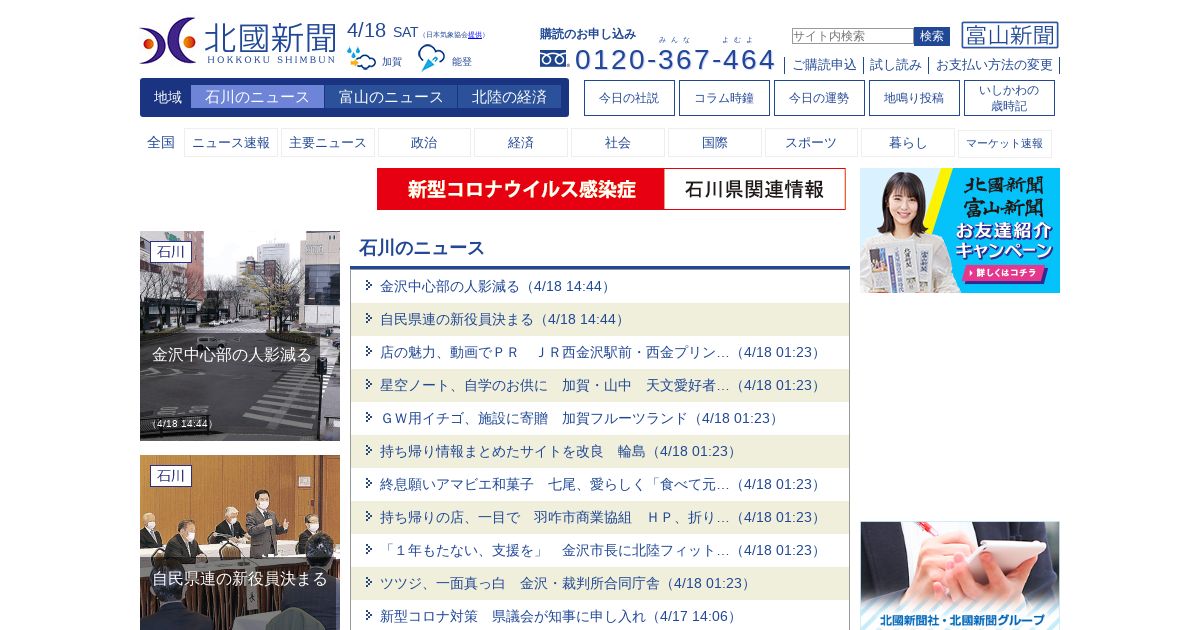This screenshot has width=1200, height=630.
Task: Focus the サイト内検索 search box
Action: pyautogui.click(x=852, y=36)
